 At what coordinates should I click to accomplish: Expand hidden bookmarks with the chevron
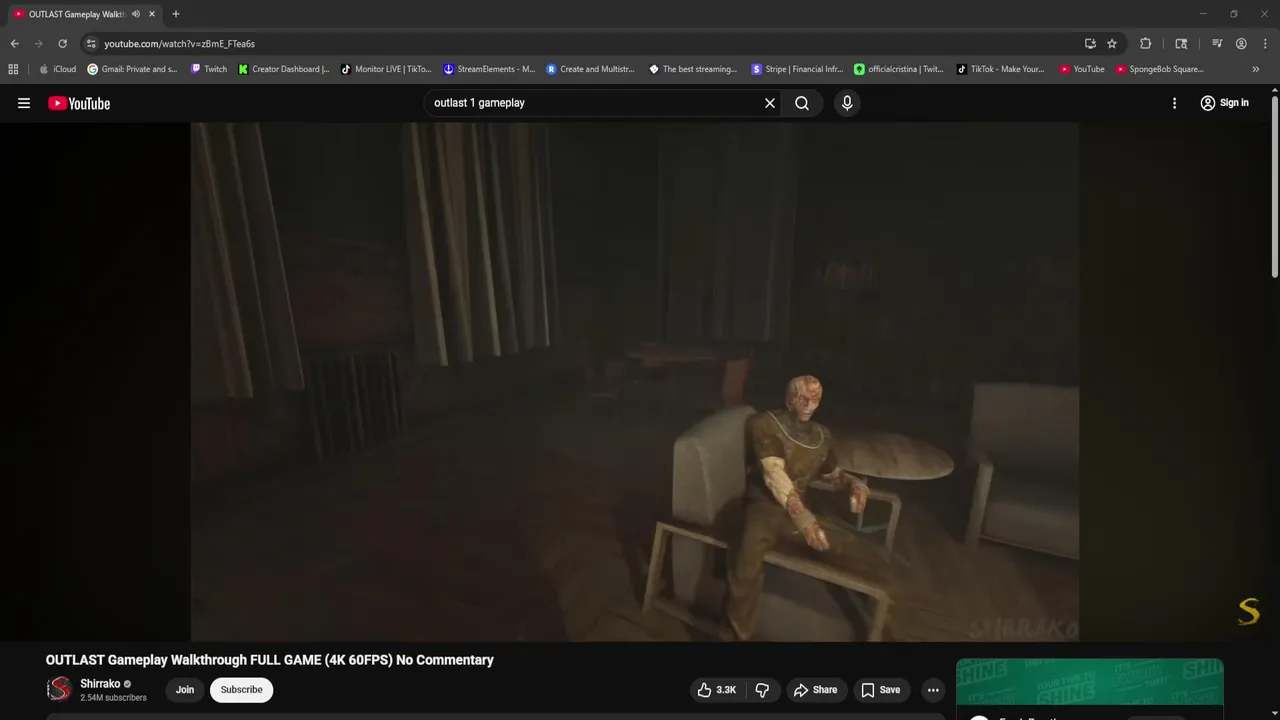pos(1256,69)
